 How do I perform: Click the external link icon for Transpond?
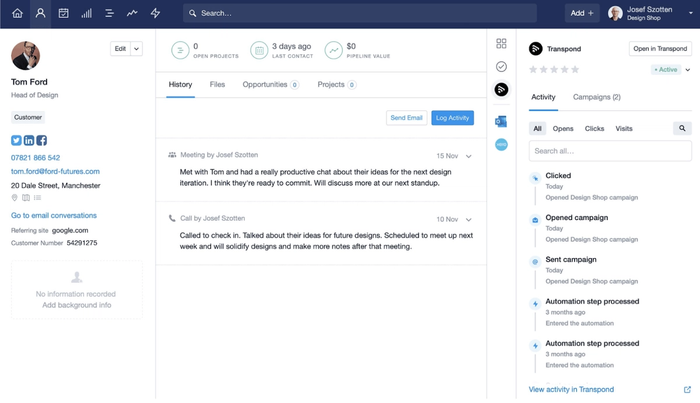pyautogui.click(x=687, y=390)
